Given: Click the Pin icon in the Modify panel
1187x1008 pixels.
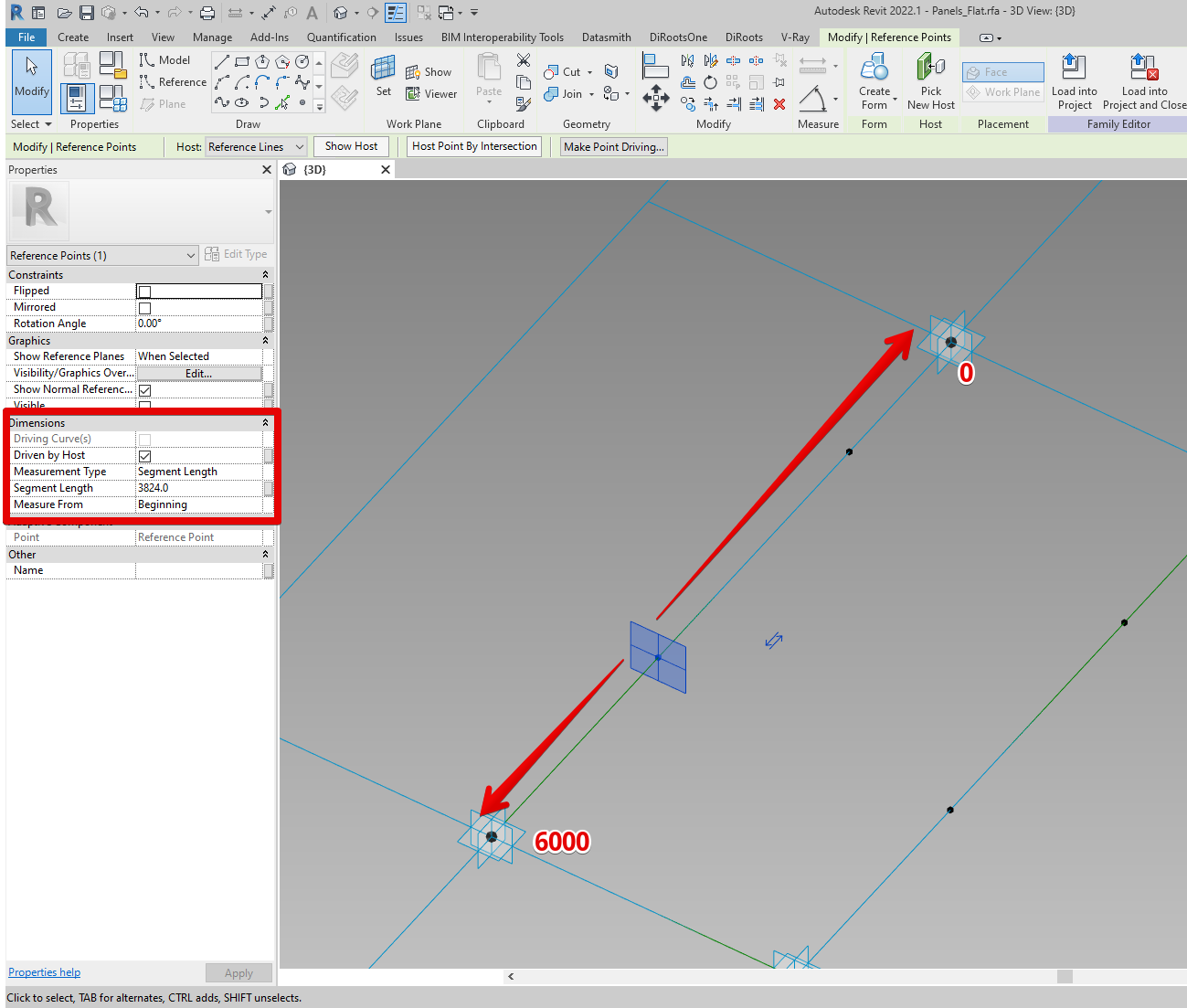Looking at the screenshot, I should [x=779, y=82].
